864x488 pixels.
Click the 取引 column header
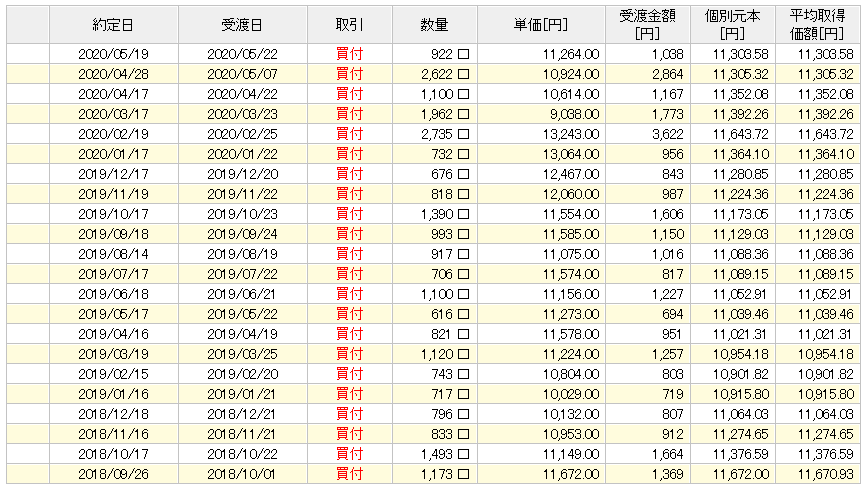point(349,25)
